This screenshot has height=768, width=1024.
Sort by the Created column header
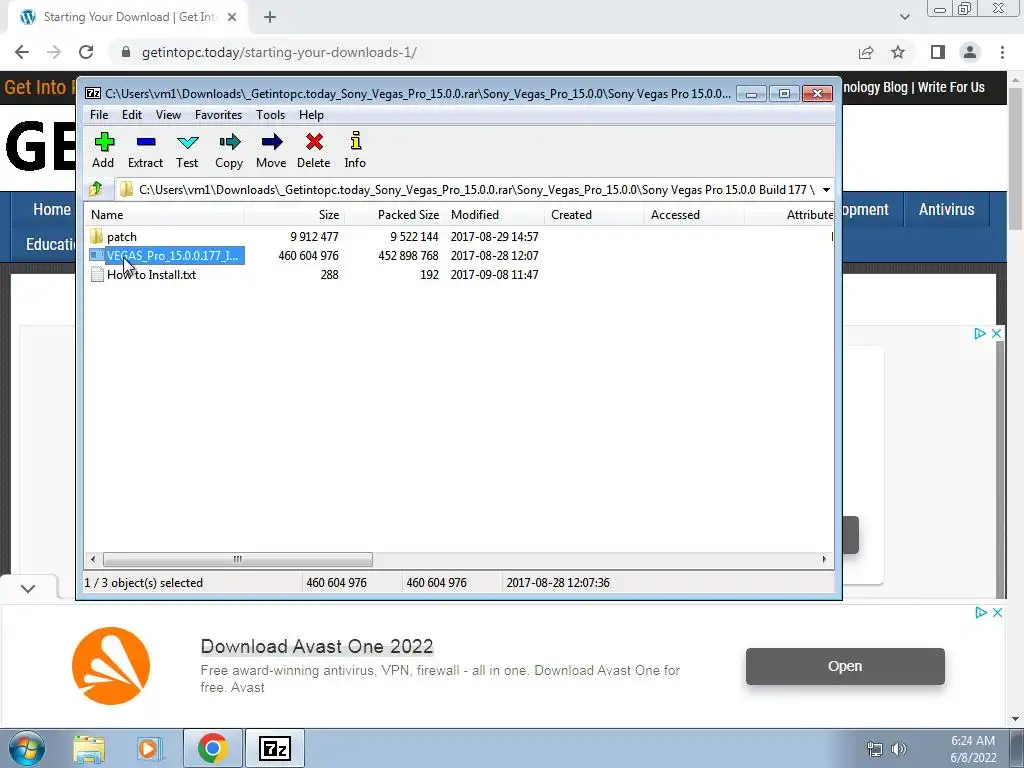(594, 215)
